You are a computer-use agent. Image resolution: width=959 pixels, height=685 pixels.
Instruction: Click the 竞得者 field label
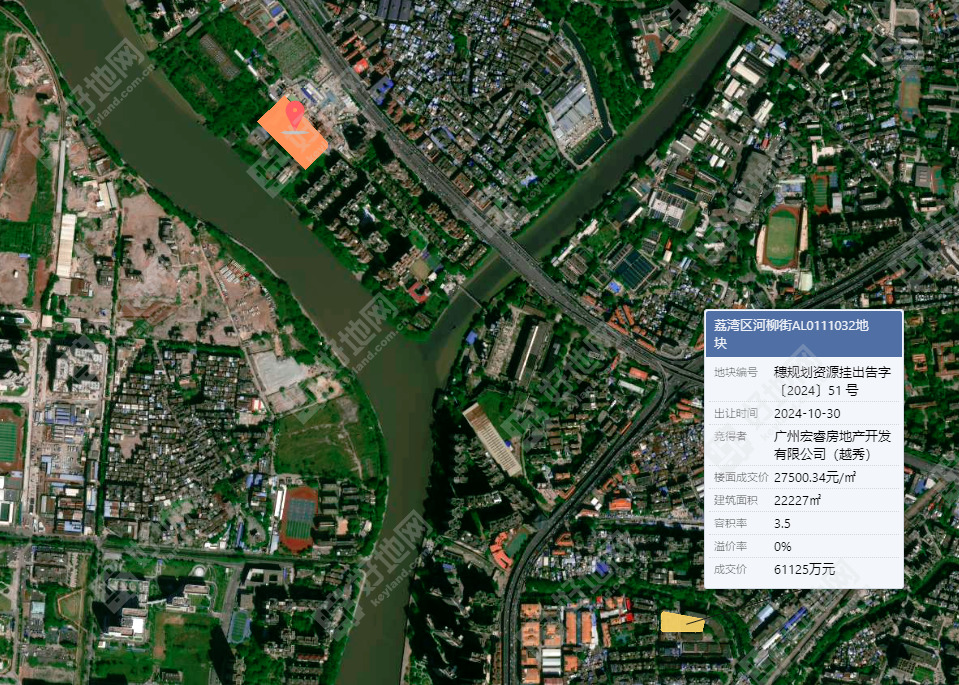(x=729, y=436)
